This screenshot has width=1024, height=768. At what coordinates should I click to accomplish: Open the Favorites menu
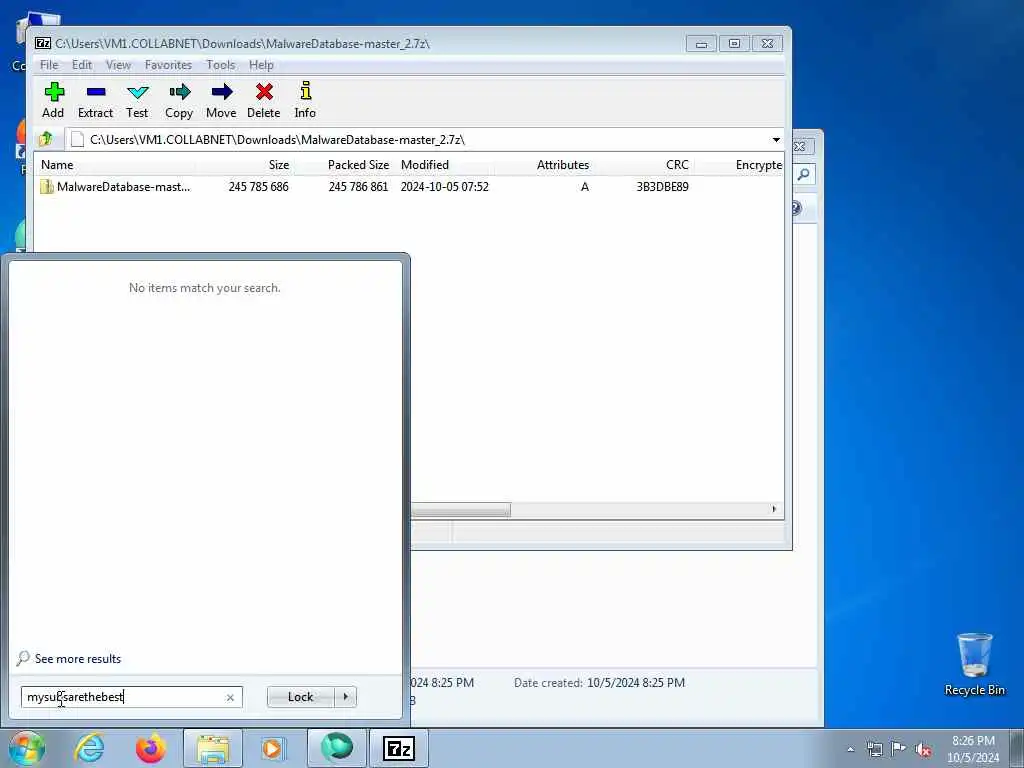click(x=168, y=65)
